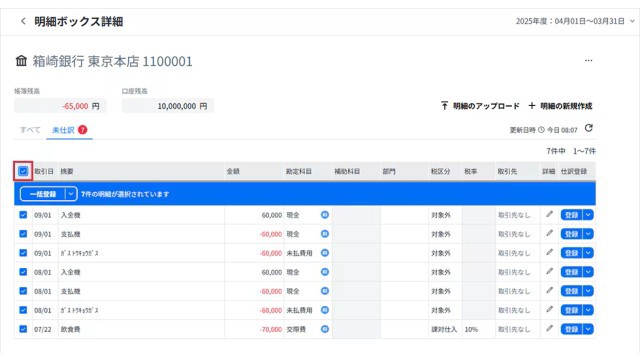
Task: Click 取引先なし in the 07/22 飲食費 row
Action: (514, 329)
